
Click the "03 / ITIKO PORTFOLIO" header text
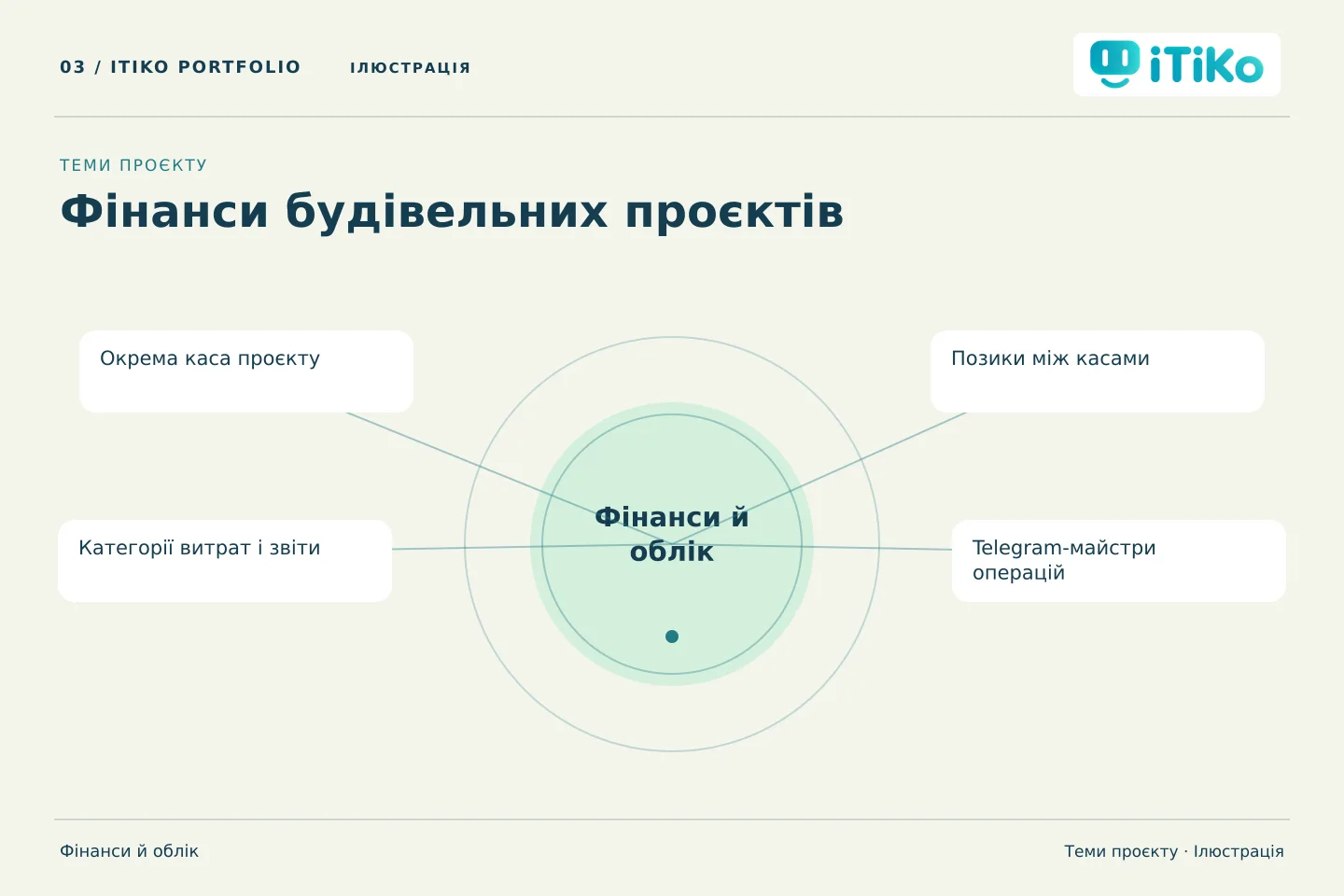180,67
